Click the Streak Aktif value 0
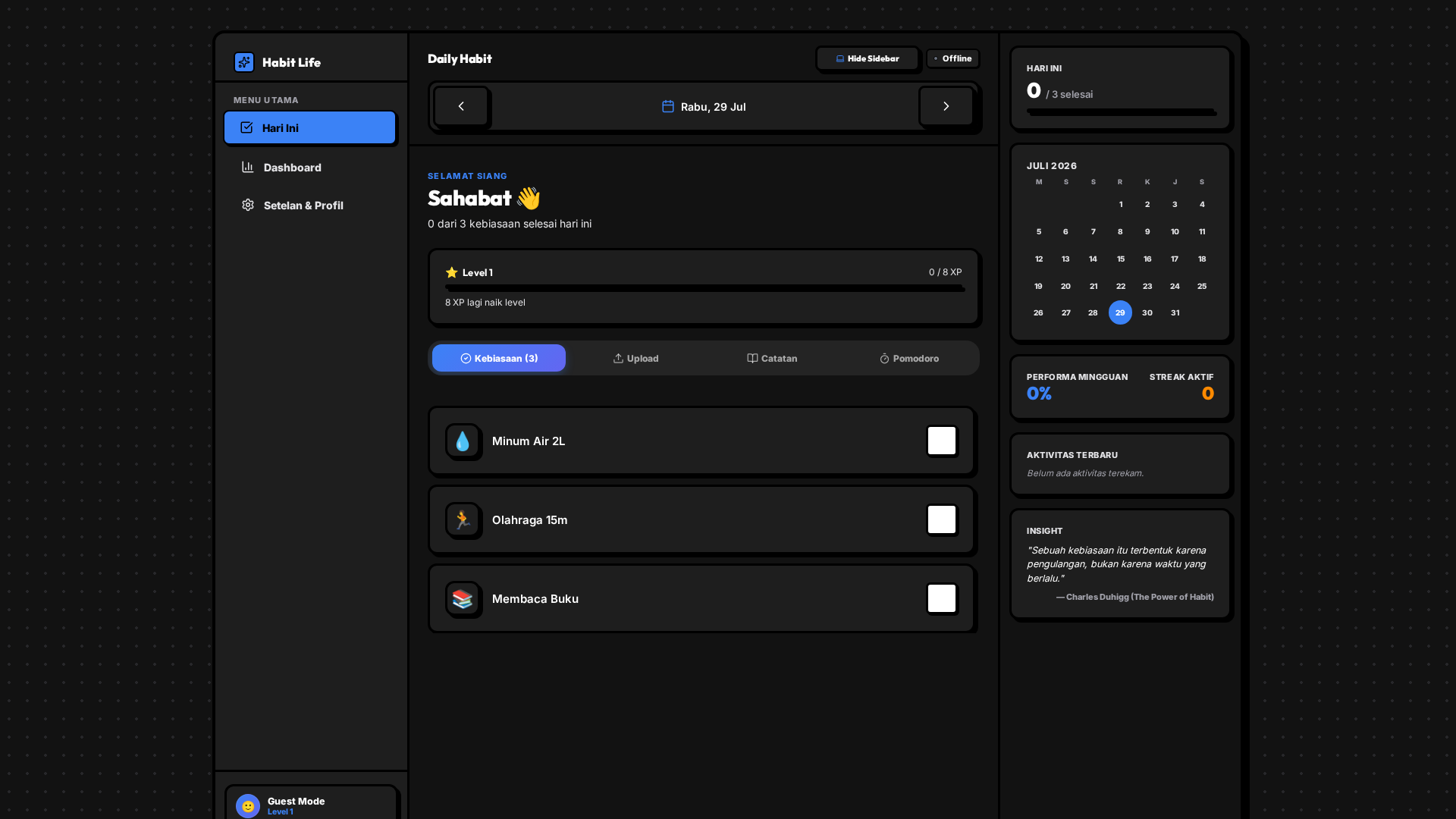The width and height of the screenshot is (1456, 819). pyautogui.click(x=1208, y=394)
